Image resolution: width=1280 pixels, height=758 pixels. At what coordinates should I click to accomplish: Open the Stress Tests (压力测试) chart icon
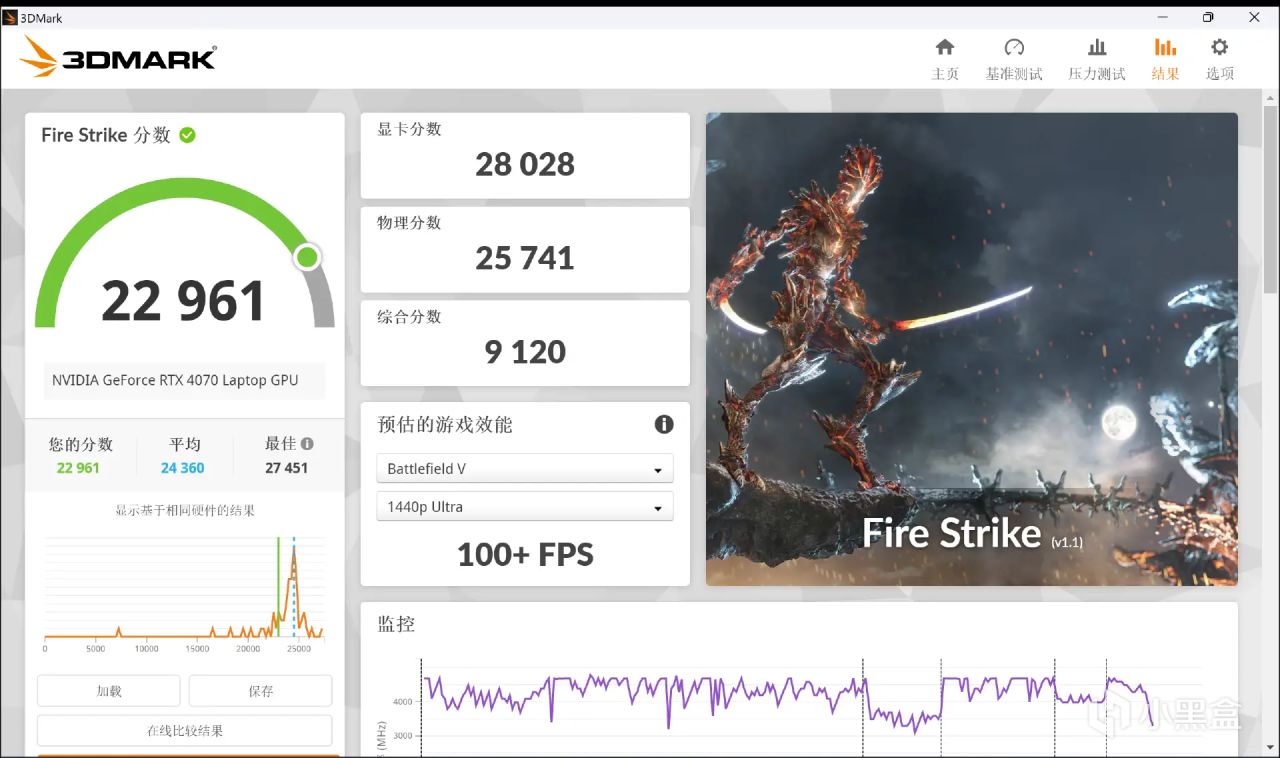point(1097,47)
